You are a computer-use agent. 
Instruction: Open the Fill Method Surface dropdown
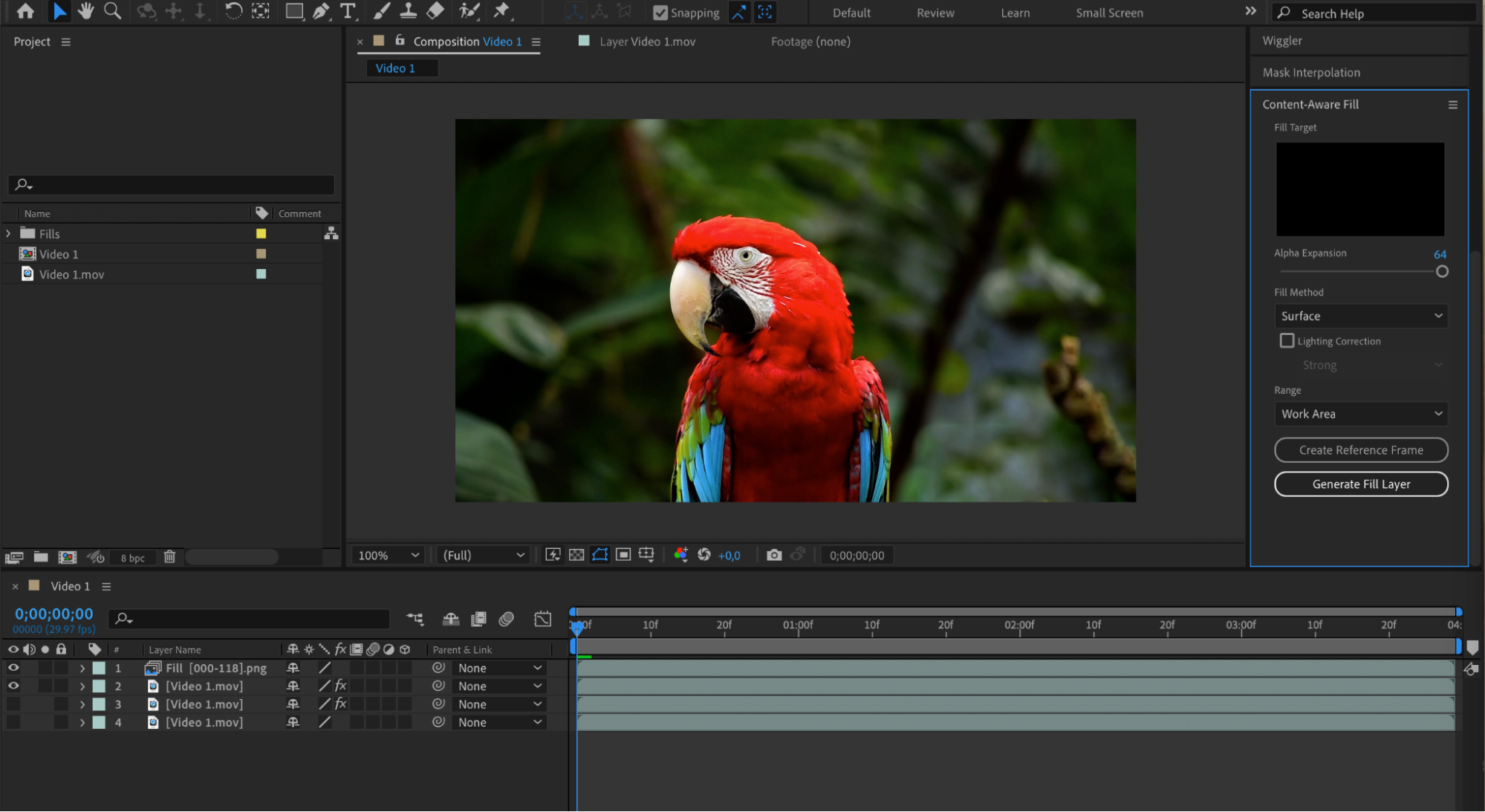pyautogui.click(x=1360, y=316)
